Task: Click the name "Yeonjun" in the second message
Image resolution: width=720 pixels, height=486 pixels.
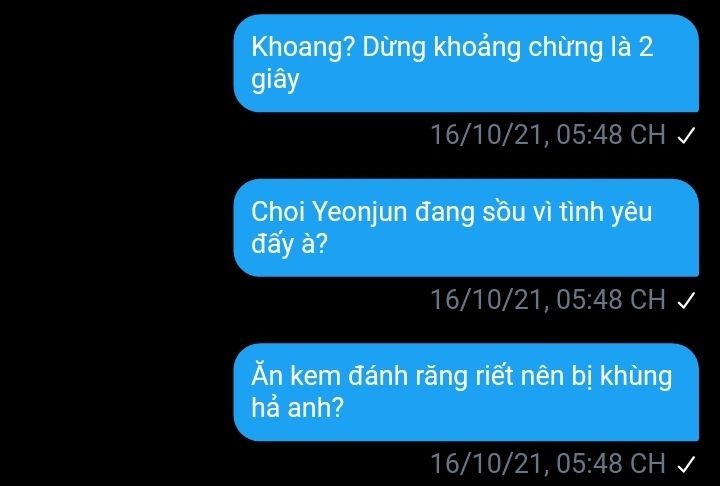Action: [x=359, y=213]
